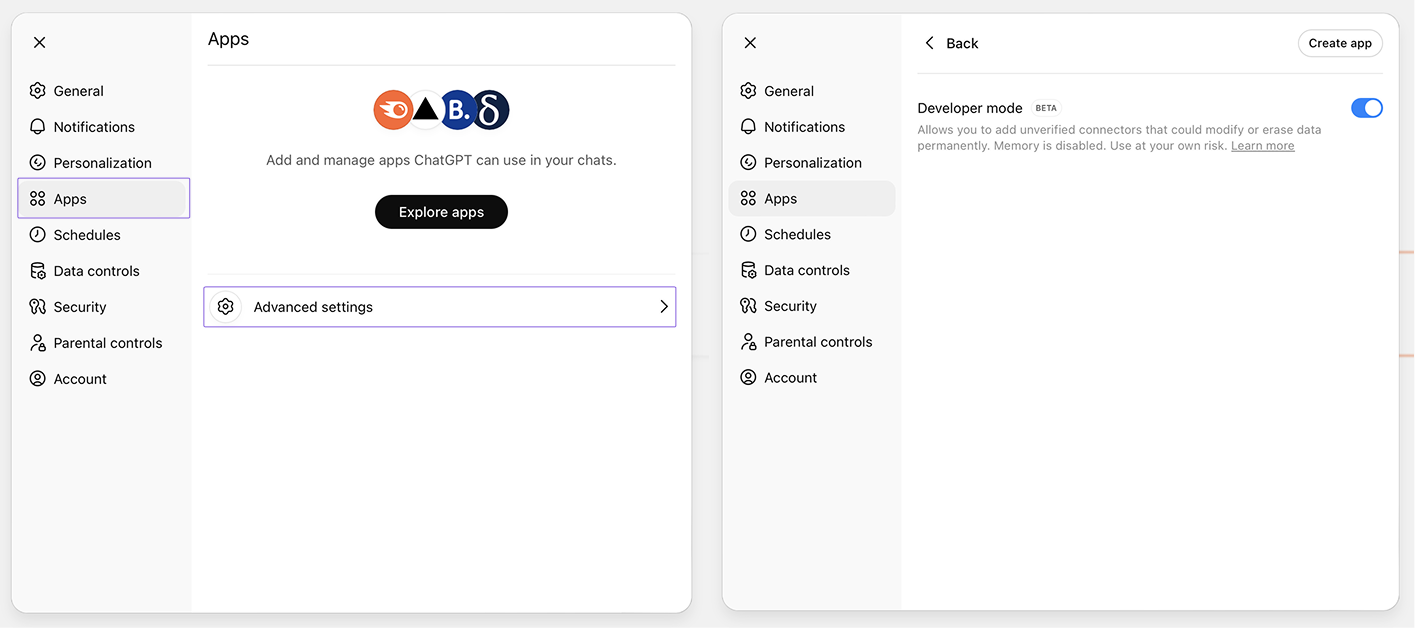Go to Account in Developer mode dialog sidebar
This screenshot has width=1415, height=628.
click(790, 378)
